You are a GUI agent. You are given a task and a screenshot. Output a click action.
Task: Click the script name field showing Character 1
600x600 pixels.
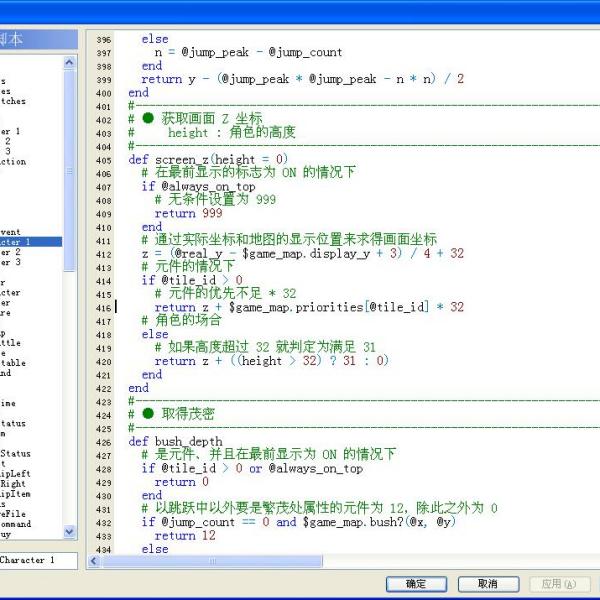pyautogui.click(x=38, y=560)
